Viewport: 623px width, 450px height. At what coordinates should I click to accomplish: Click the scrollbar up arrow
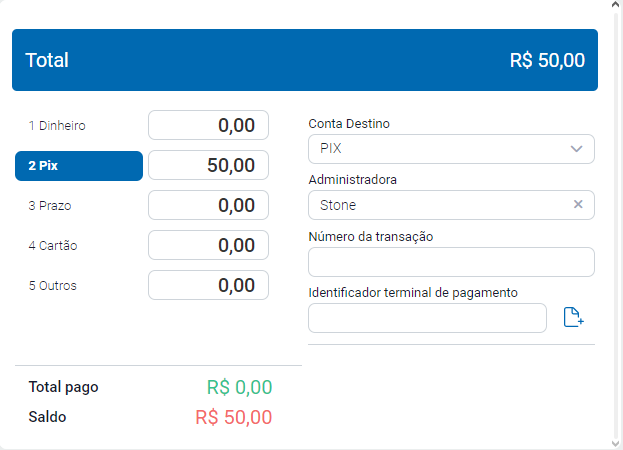pos(616,6)
